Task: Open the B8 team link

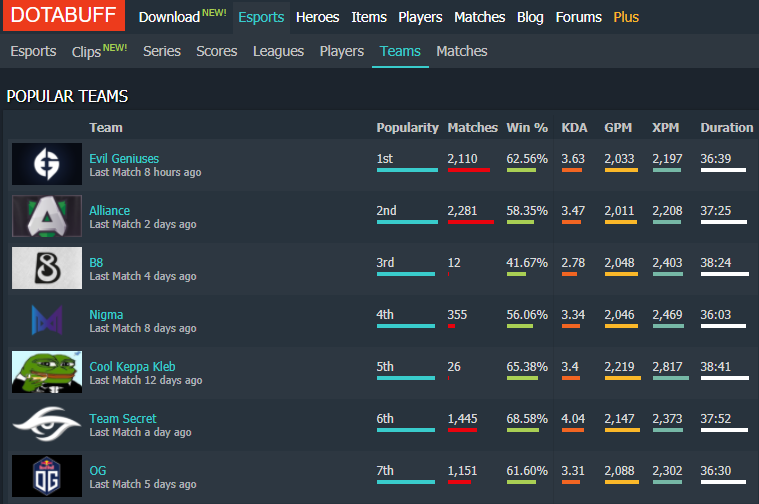Action: [x=96, y=263]
